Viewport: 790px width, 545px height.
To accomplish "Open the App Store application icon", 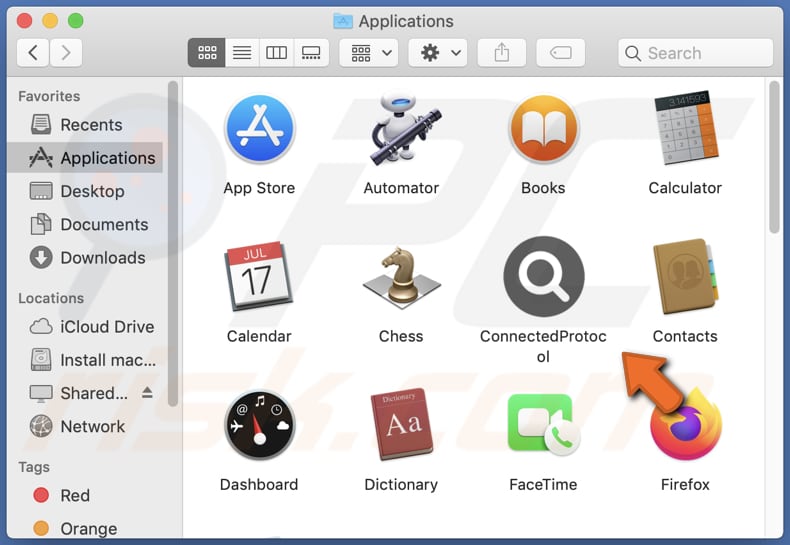I will pyautogui.click(x=259, y=129).
